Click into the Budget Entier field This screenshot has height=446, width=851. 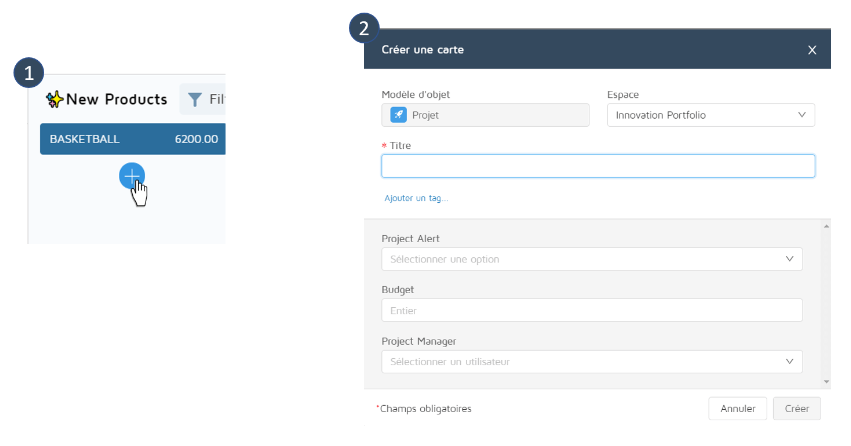pyautogui.click(x=591, y=310)
